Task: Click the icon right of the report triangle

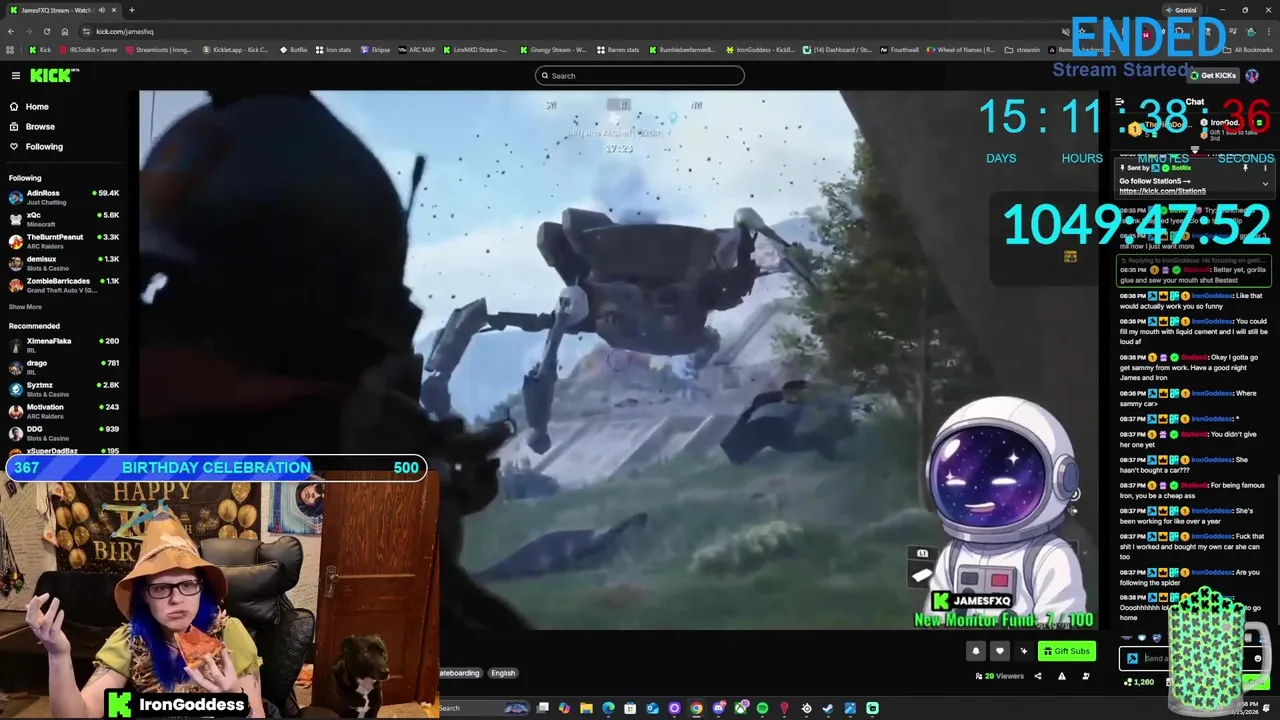Action: pos(1086,676)
